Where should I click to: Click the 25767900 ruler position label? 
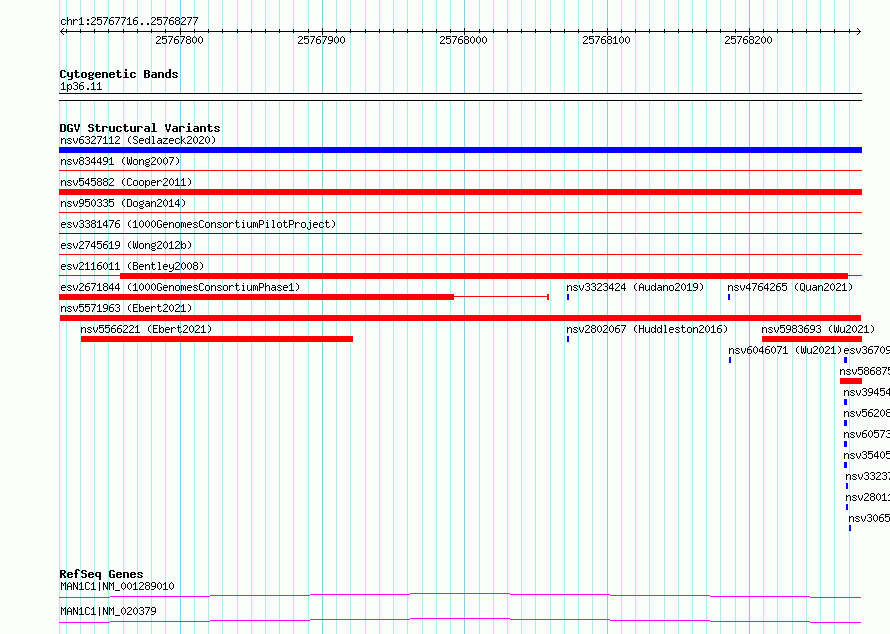321,40
